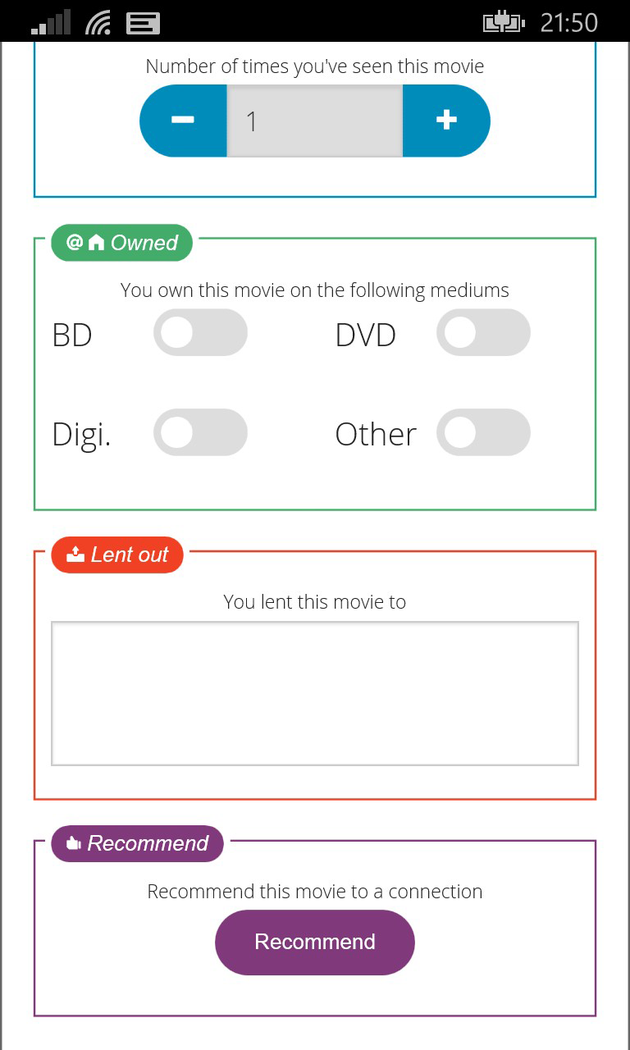The width and height of the screenshot is (630, 1050).
Task: Tap the lent-out tray icon
Action: 75,555
